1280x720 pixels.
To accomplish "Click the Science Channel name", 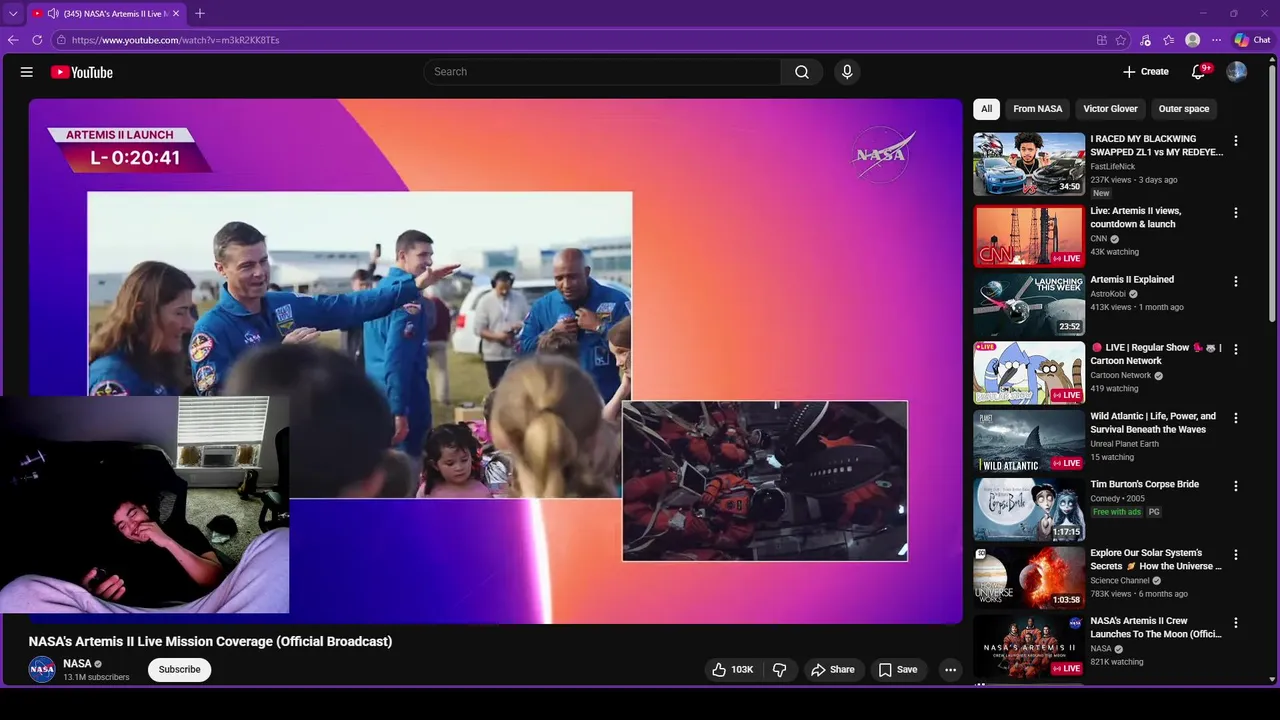I will pyautogui.click(x=1120, y=581).
